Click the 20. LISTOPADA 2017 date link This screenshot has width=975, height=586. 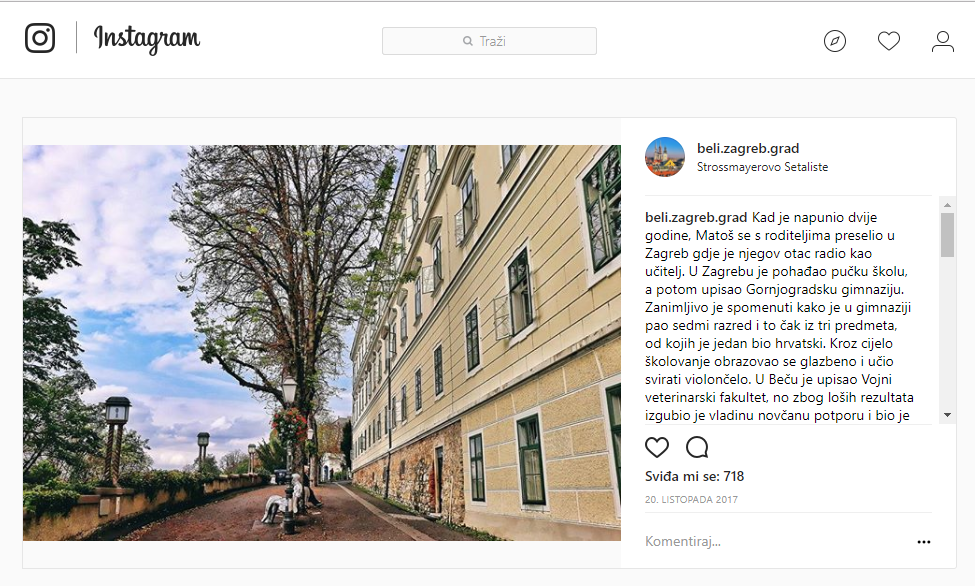[691, 500]
